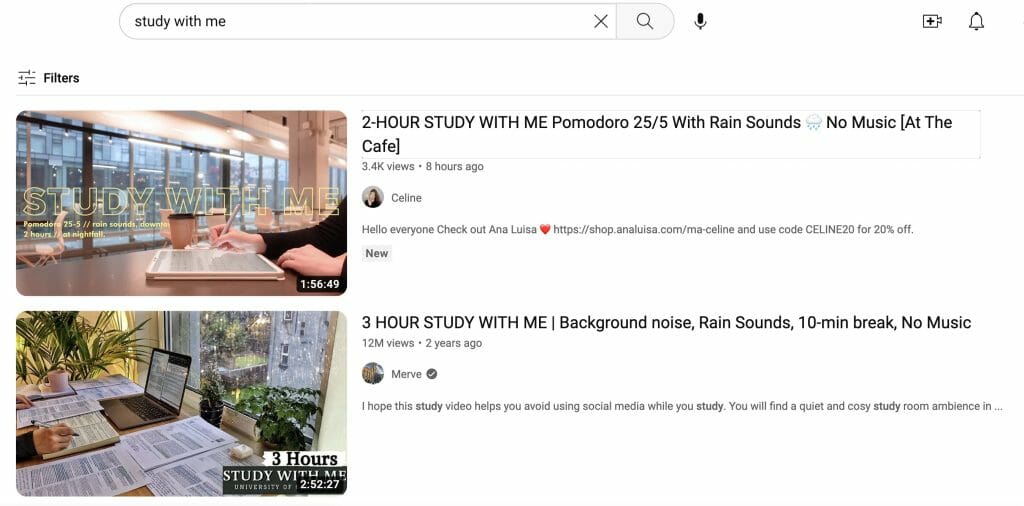The height and width of the screenshot is (506, 1024).
Task: Open the create video camera icon
Action: [932, 22]
